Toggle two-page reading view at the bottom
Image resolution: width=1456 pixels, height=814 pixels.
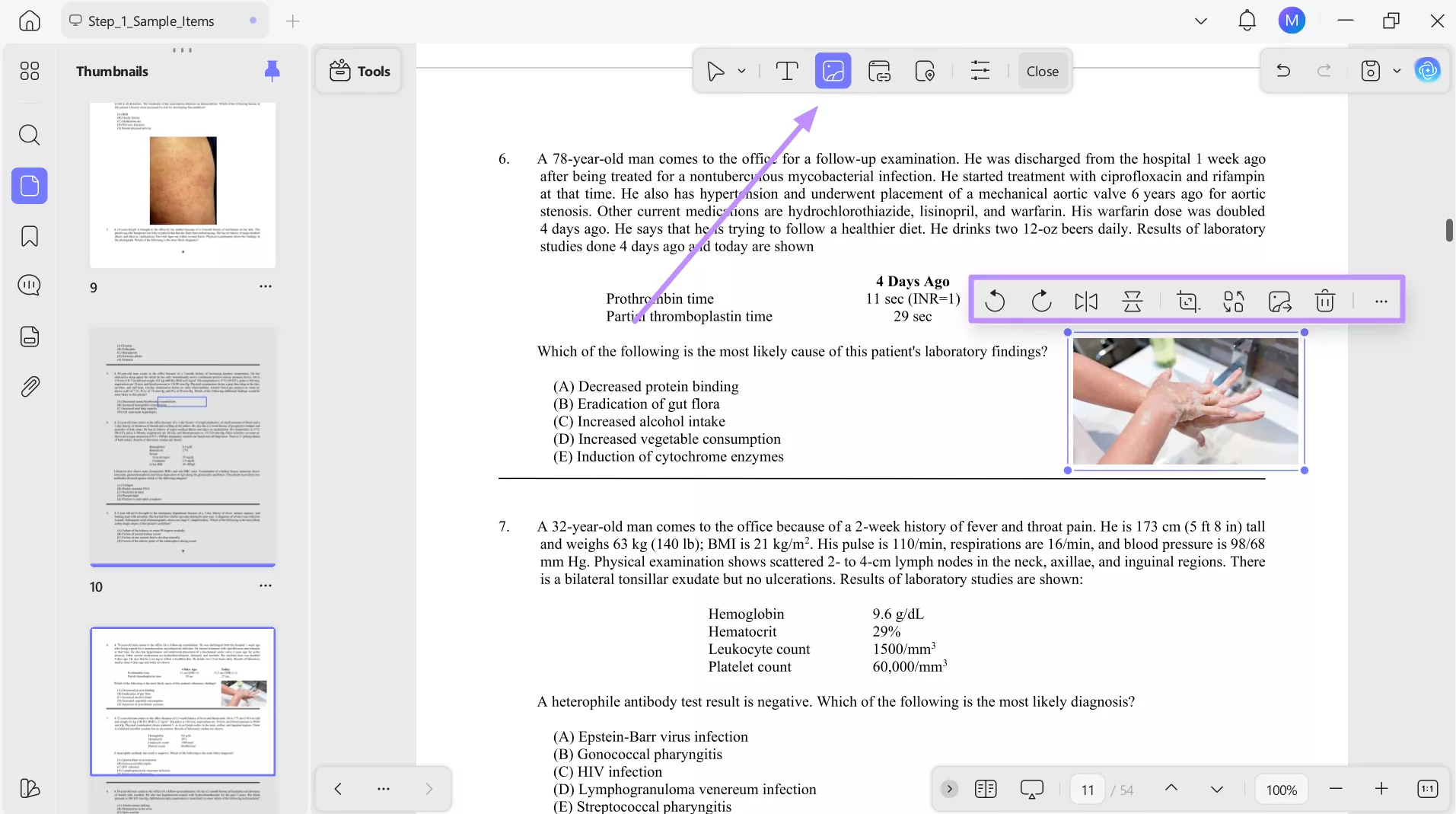click(986, 789)
